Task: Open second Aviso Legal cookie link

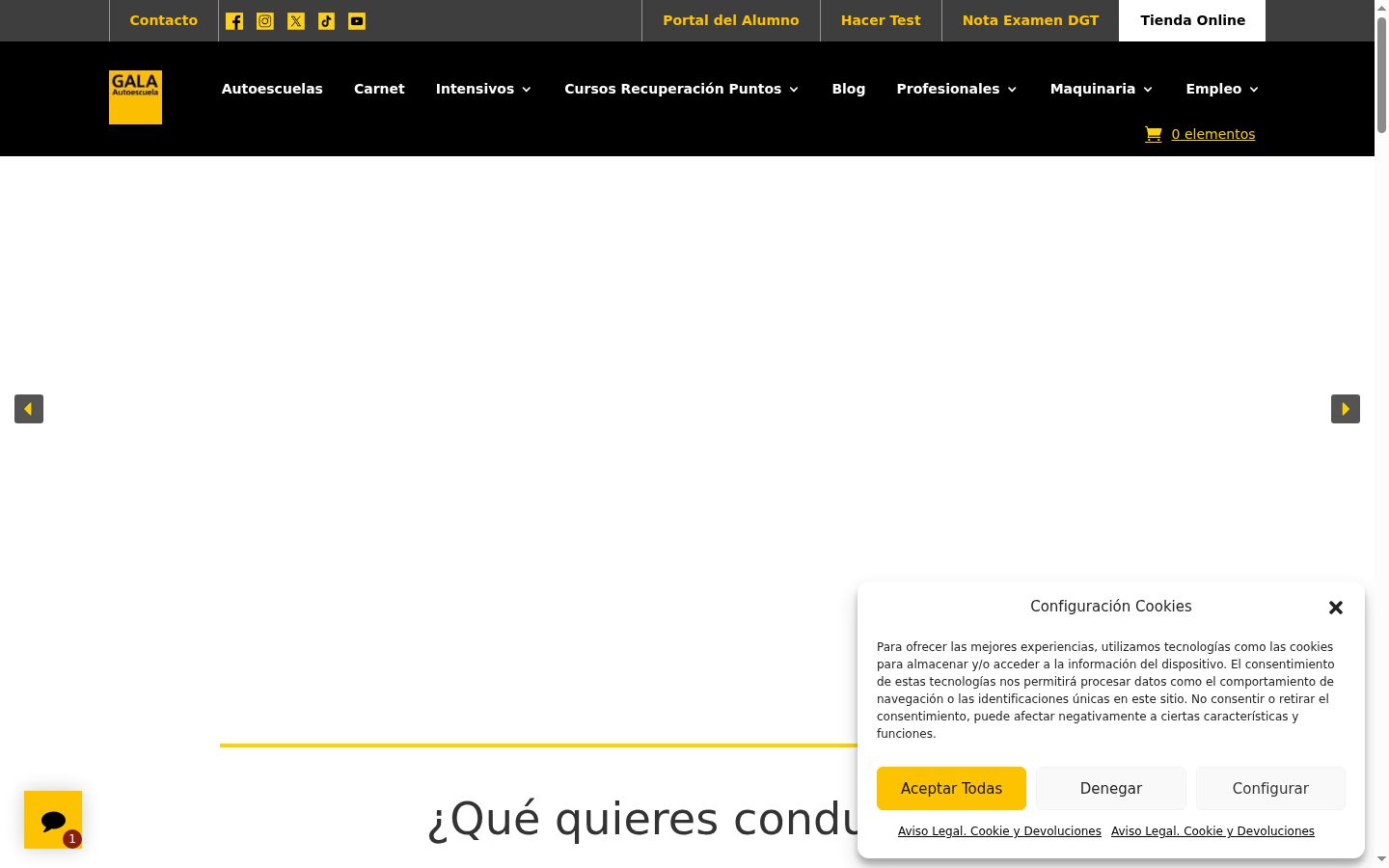Action: (1212, 831)
